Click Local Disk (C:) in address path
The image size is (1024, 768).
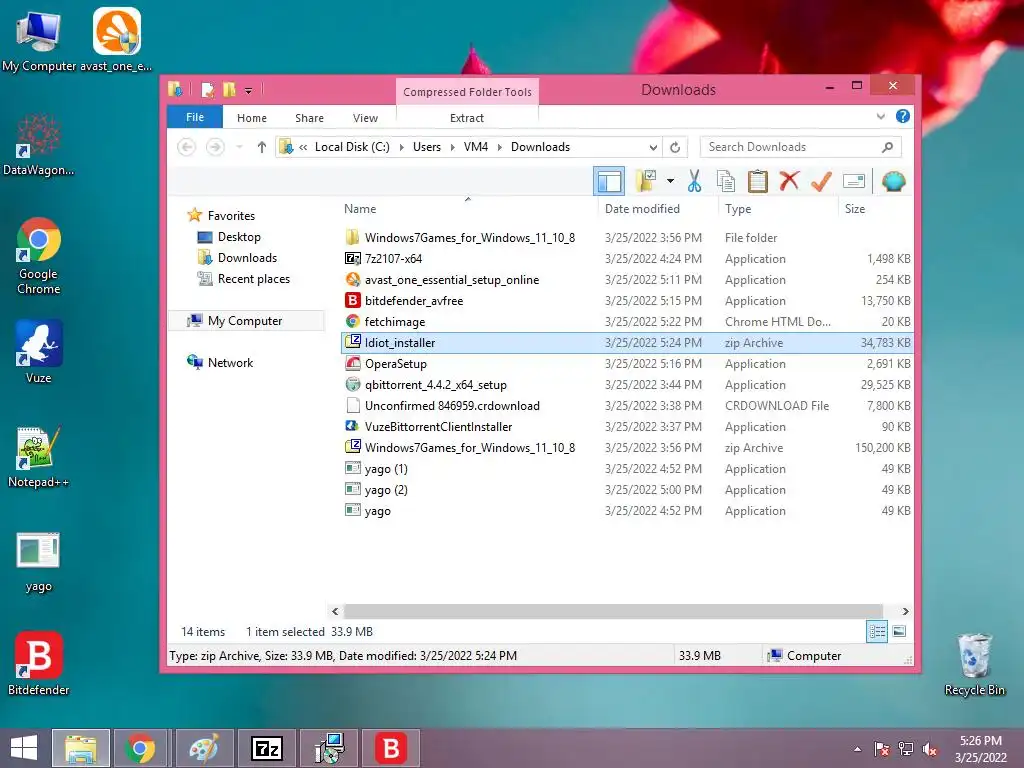[352, 147]
